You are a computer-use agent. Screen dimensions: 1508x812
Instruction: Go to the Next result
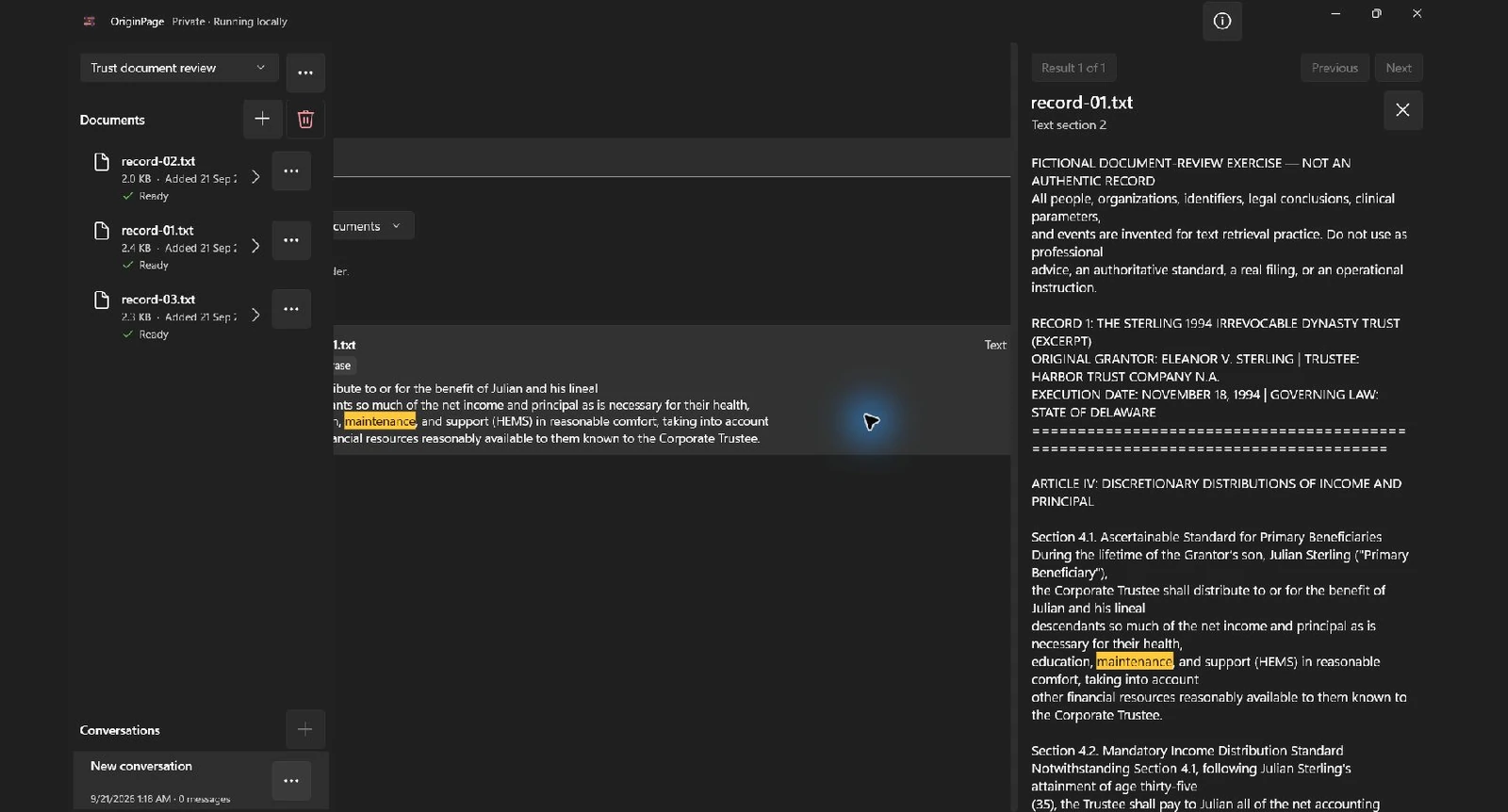click(1399, 68)
